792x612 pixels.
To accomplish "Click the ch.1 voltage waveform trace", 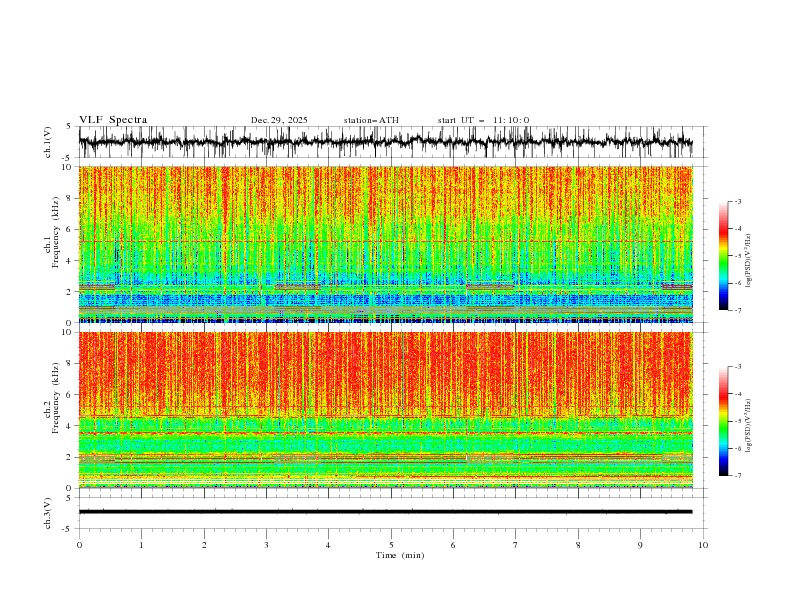I will point(385,141).
